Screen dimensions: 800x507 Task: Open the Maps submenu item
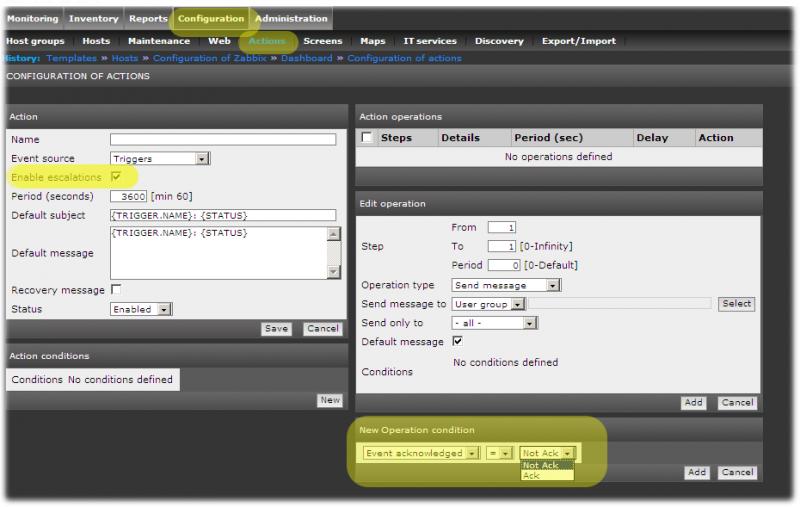click(372, 41)
